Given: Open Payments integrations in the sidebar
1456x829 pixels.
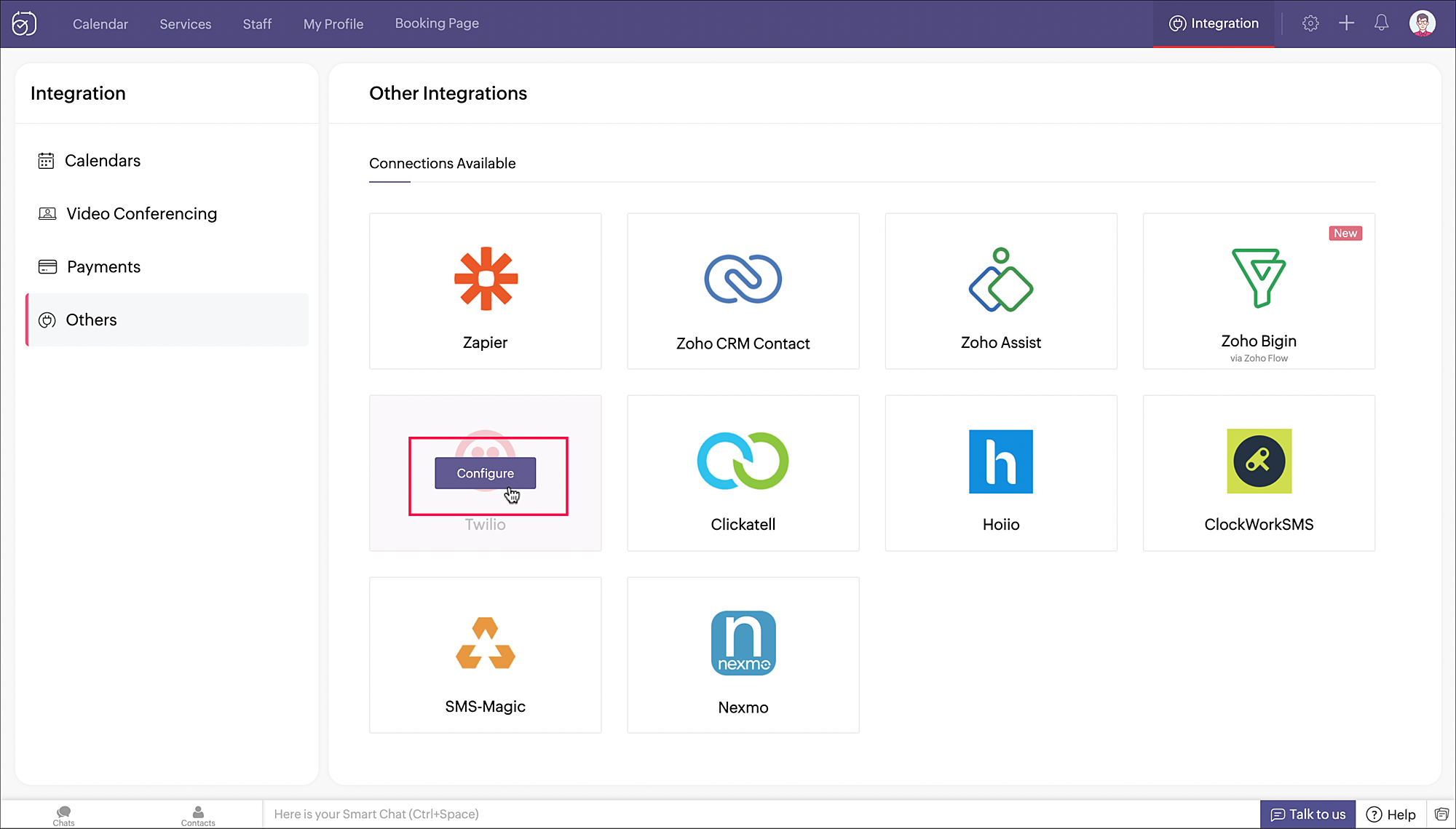Looking at the screenshot, I should (167, 267).
